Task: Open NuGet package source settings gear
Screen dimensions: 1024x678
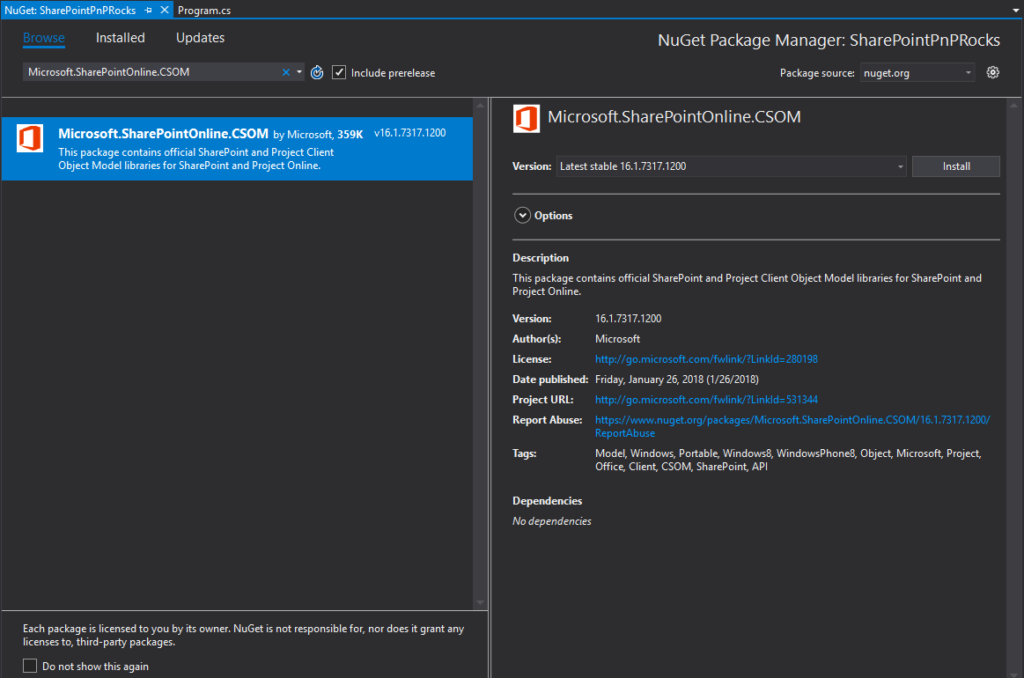Action: click(993, 73)
